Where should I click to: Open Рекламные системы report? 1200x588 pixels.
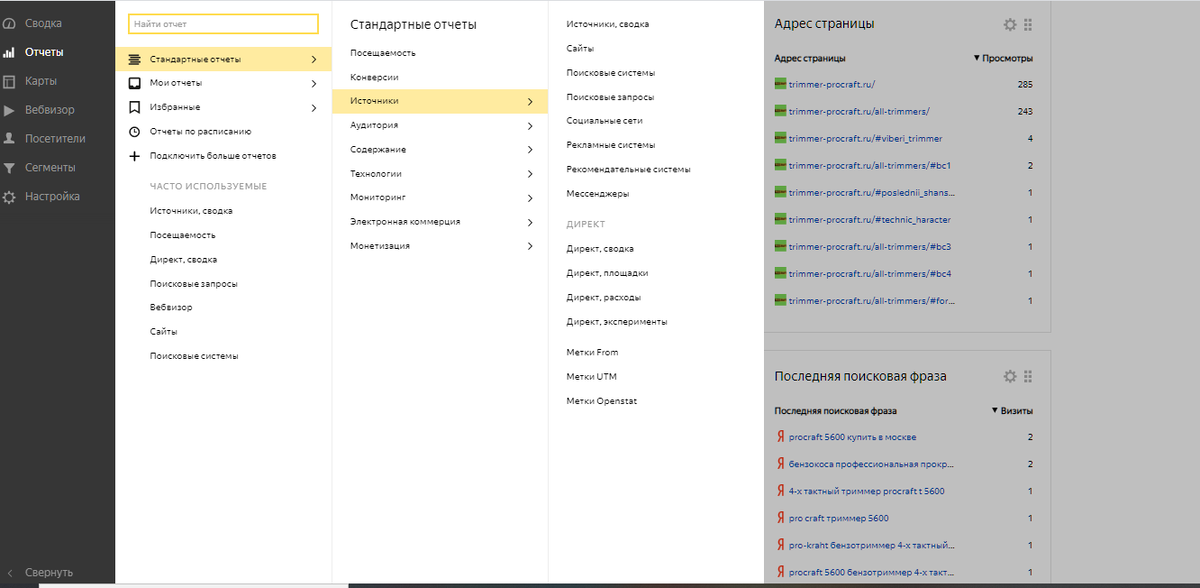(609, 145)
